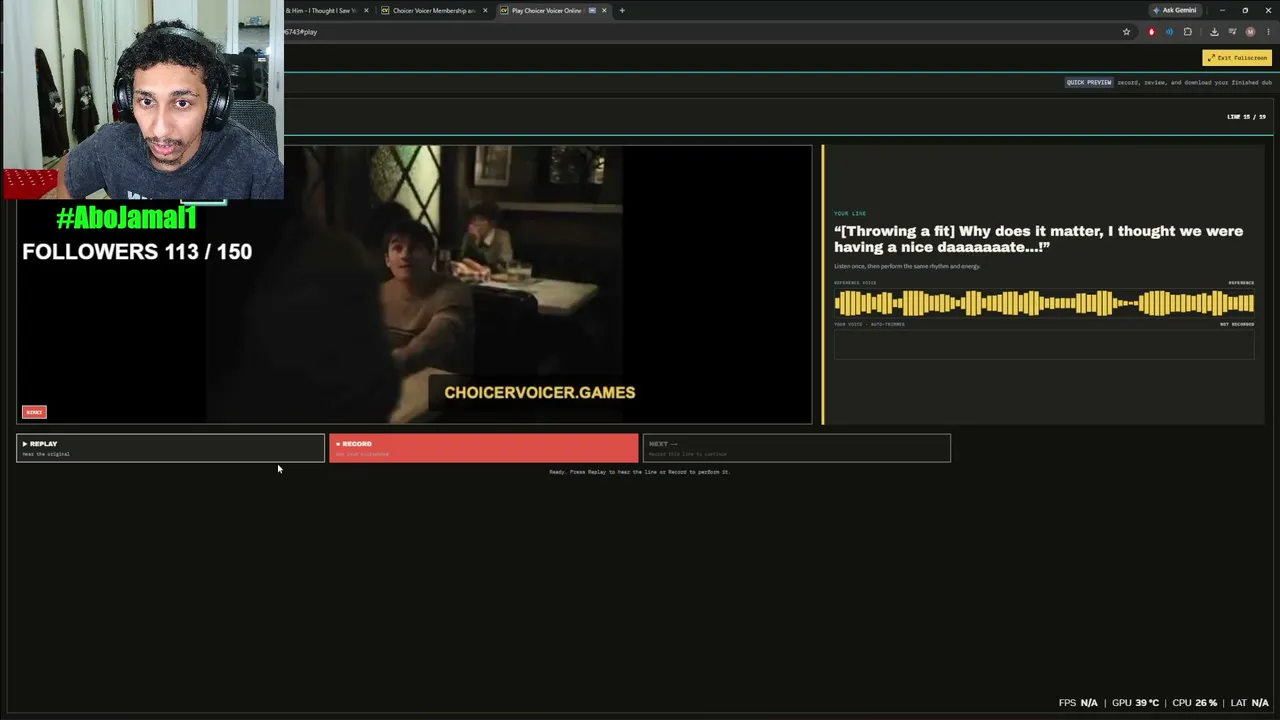
Task: Click the reference voice waveform
Action: [x=1044, y=303]
